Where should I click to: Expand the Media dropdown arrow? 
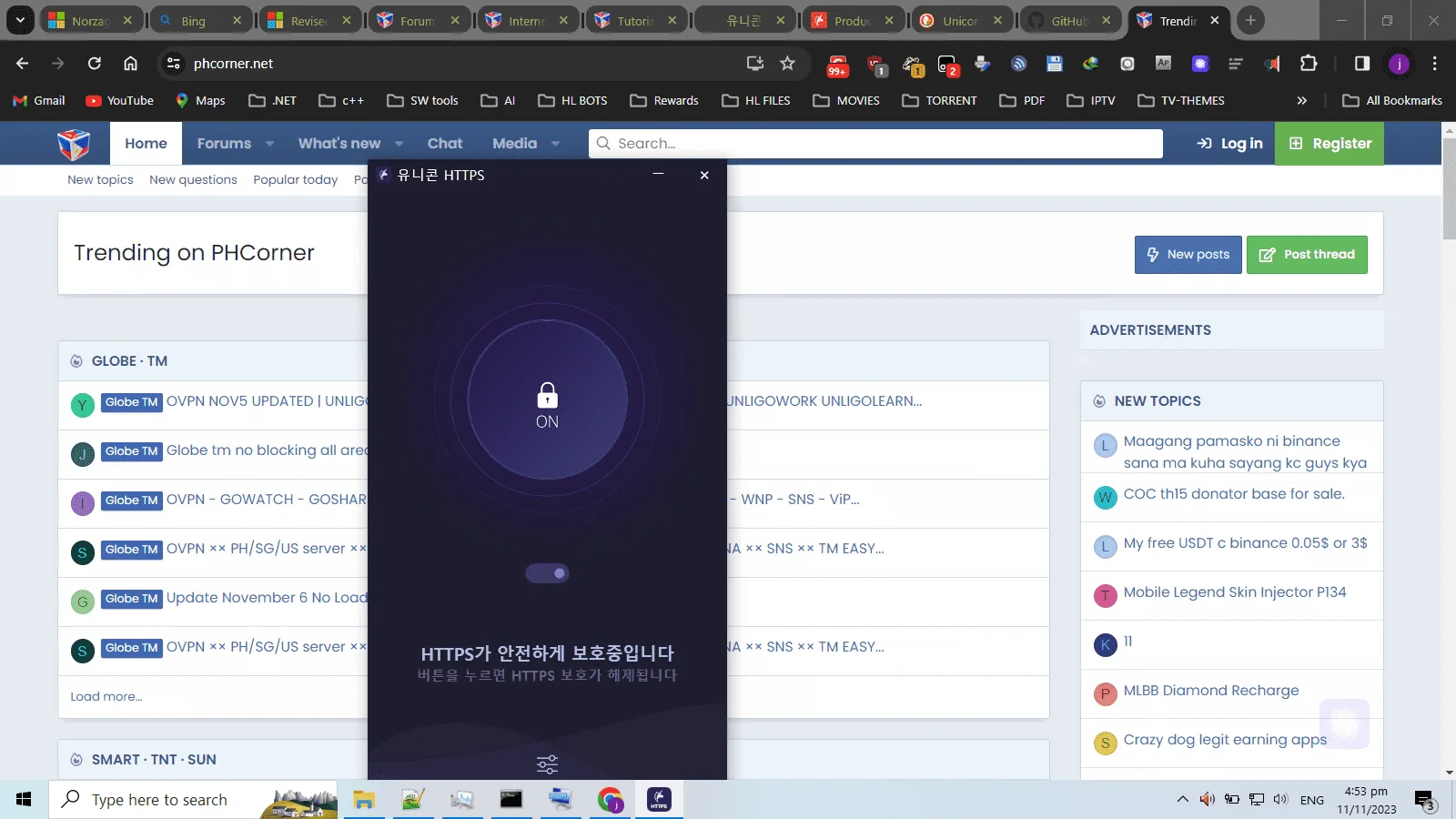tap(555, 144)
